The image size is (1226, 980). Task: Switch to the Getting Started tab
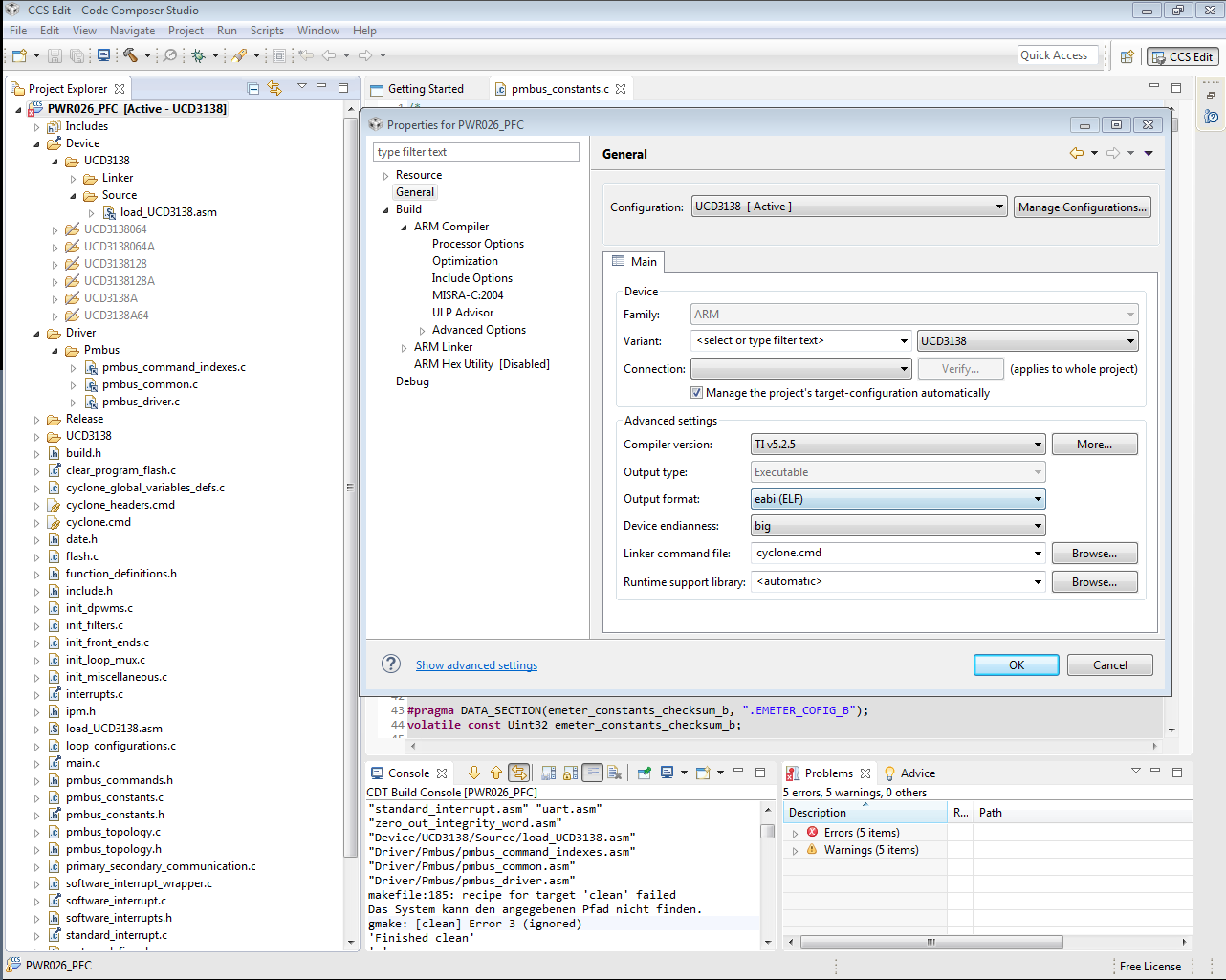[426, 89]
